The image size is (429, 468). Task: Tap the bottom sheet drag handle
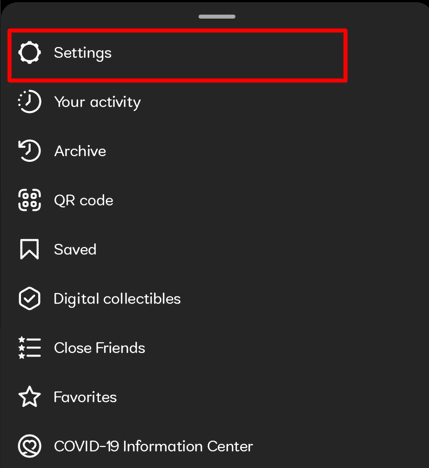[x=217, y=17]
